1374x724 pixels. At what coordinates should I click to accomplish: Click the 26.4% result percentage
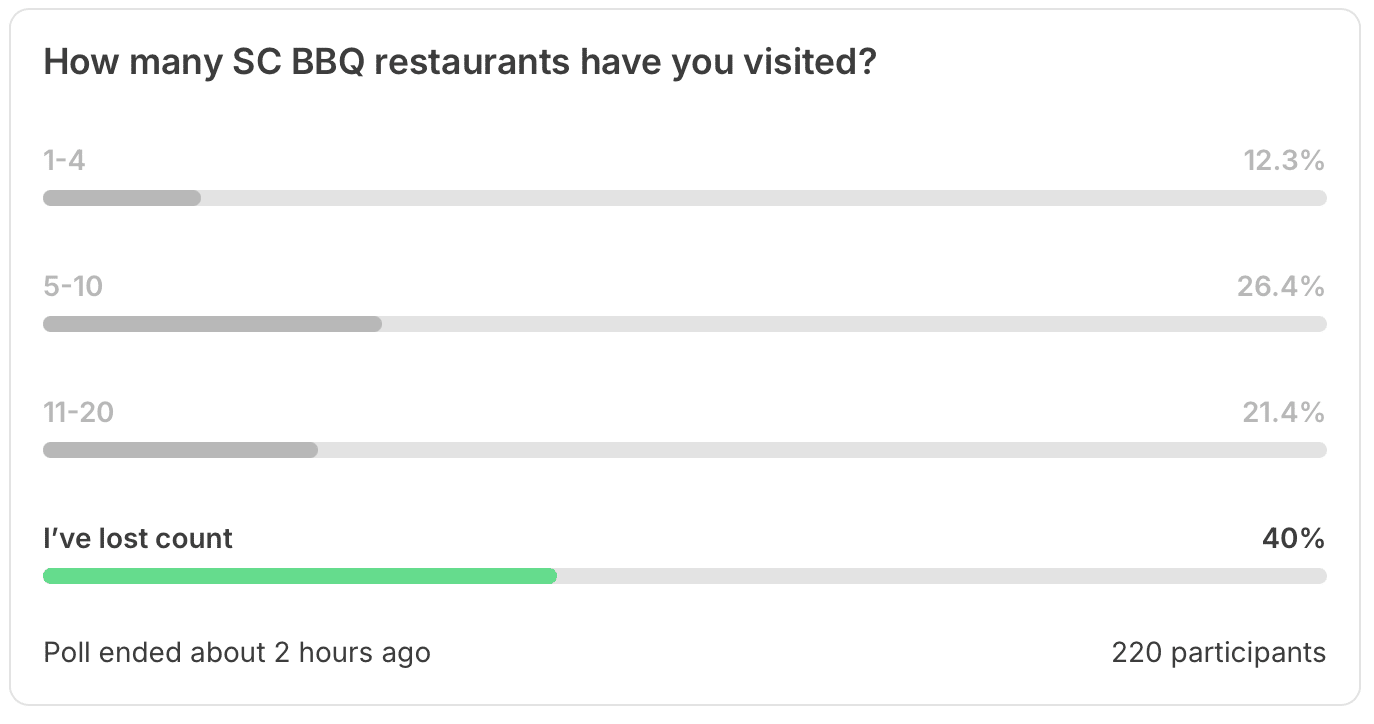1281,287
